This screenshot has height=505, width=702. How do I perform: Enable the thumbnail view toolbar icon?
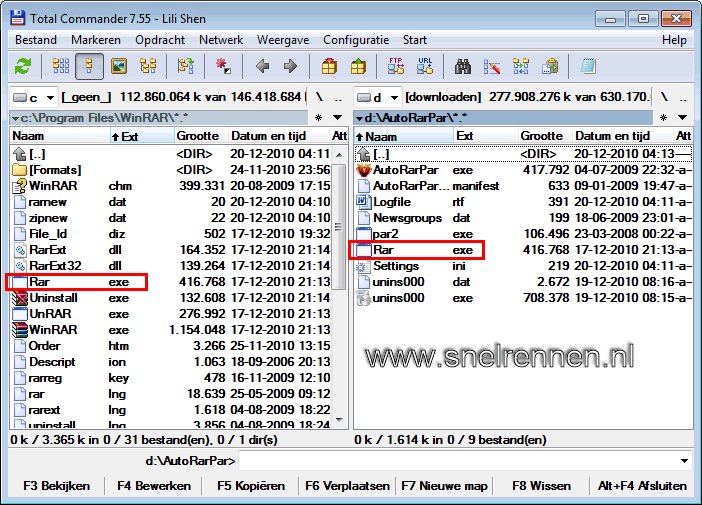119,67
